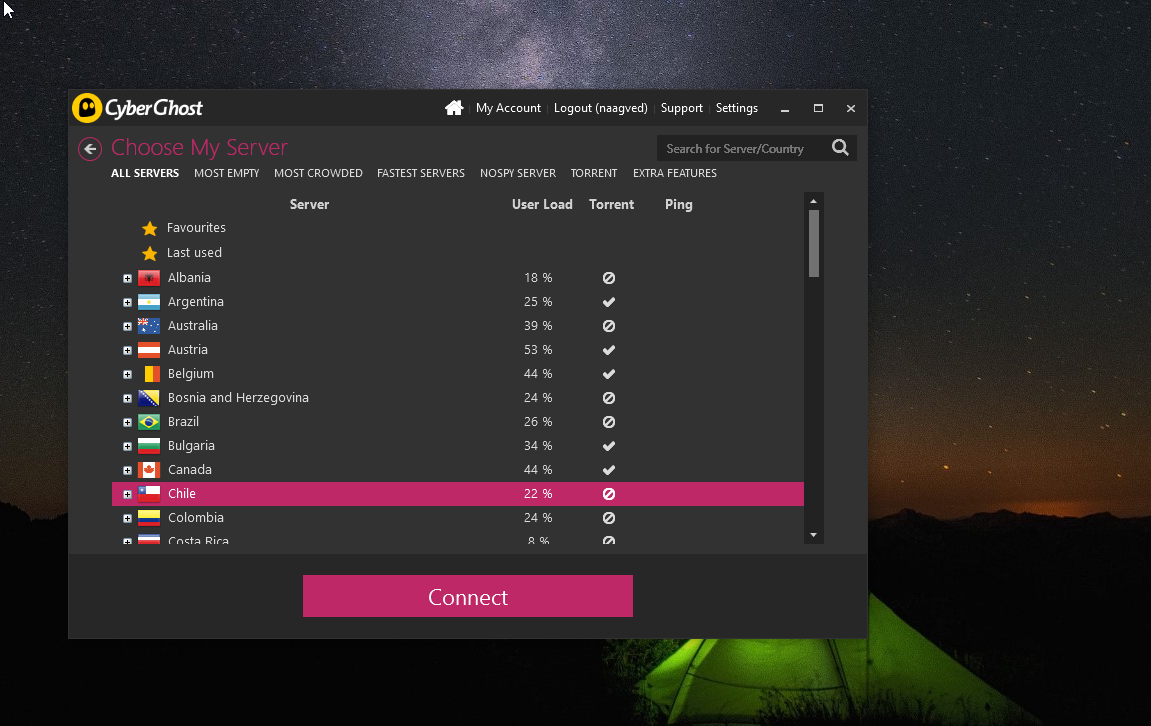This screenshot has width=1151, height=726.
Task: Open the Support link
Action: pyautogui.click(x=681, y=108)
